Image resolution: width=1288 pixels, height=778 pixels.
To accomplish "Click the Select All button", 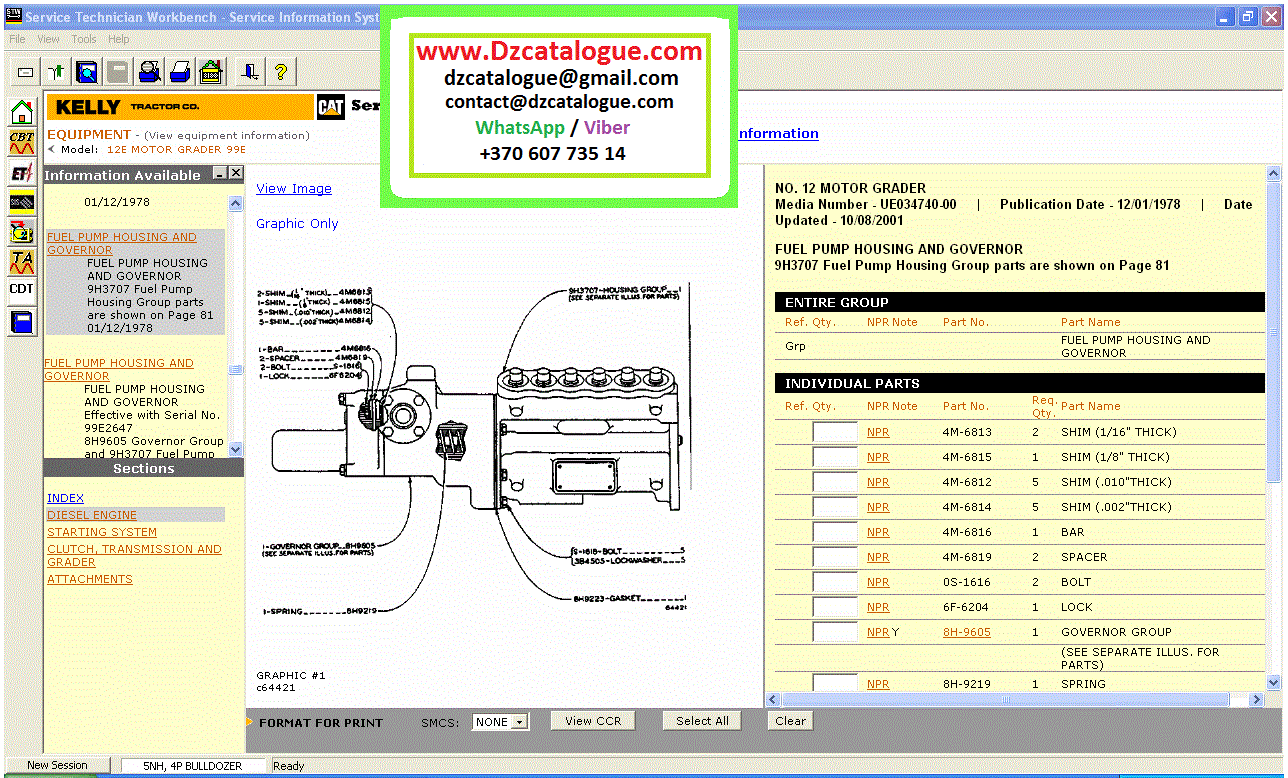I will [x=702, y=721].
